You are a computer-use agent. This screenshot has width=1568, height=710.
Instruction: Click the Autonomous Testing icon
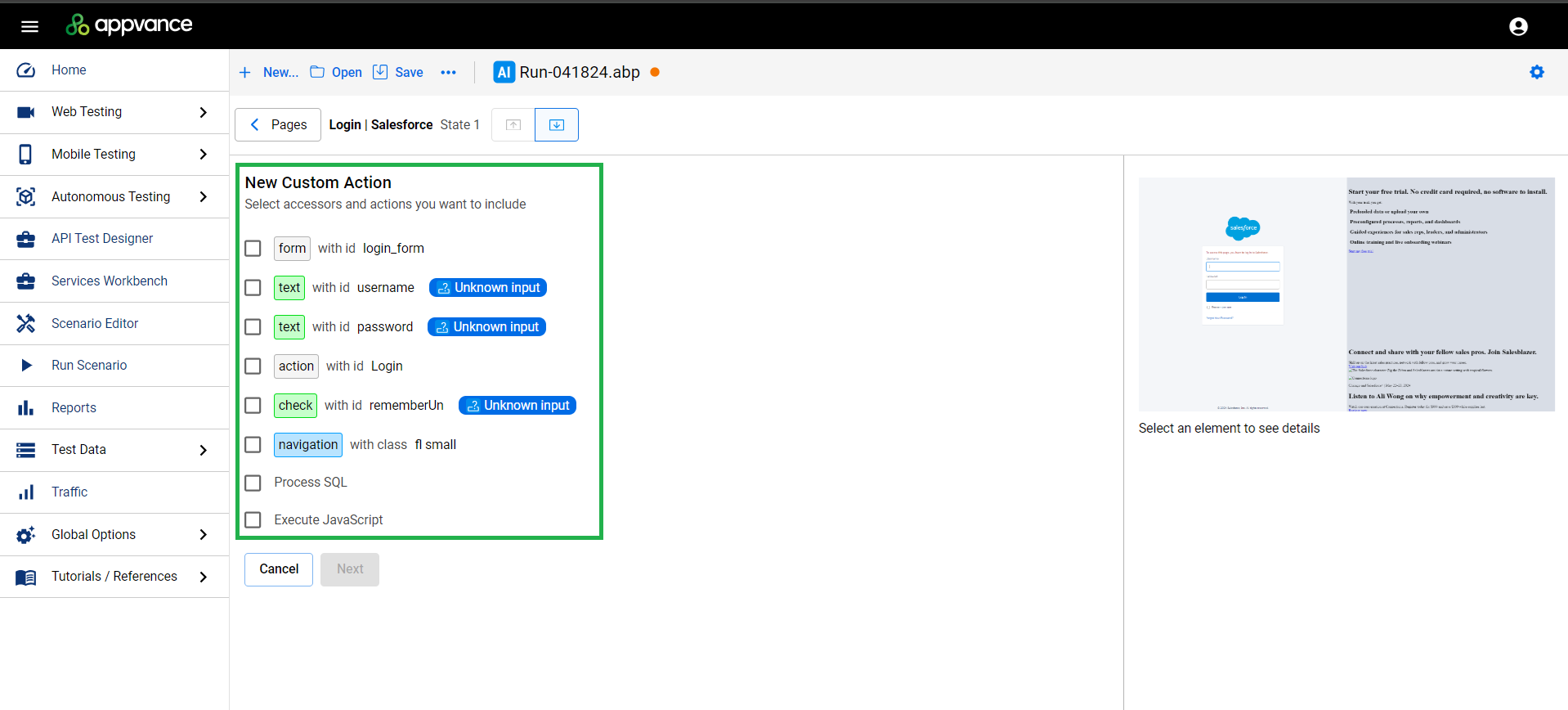point(26,197)
